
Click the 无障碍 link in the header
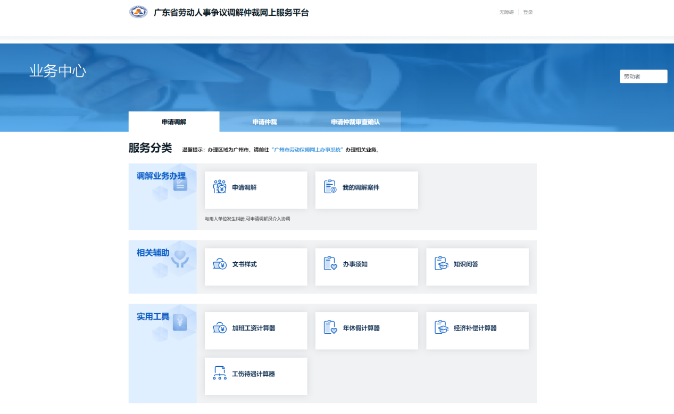(x=507, y=12)
